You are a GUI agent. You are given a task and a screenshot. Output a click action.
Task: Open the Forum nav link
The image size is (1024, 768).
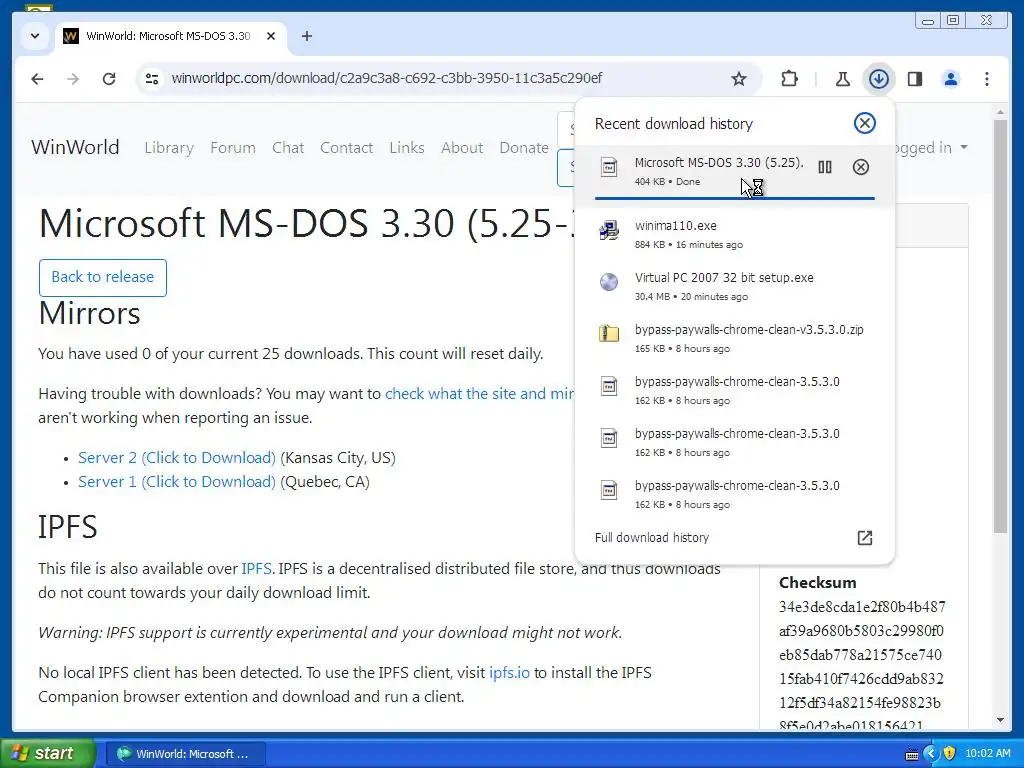tap(232, 148)
